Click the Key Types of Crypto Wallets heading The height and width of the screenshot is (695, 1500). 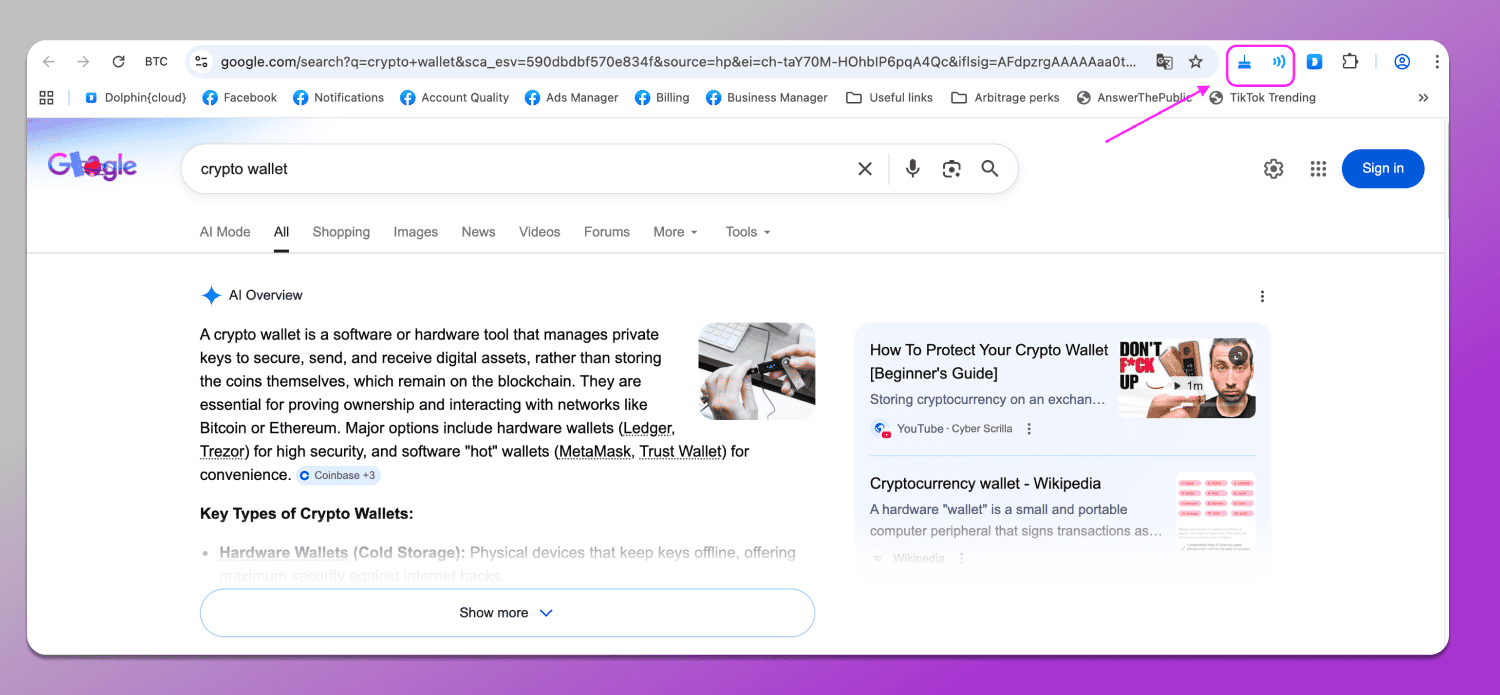pos(306,514)
